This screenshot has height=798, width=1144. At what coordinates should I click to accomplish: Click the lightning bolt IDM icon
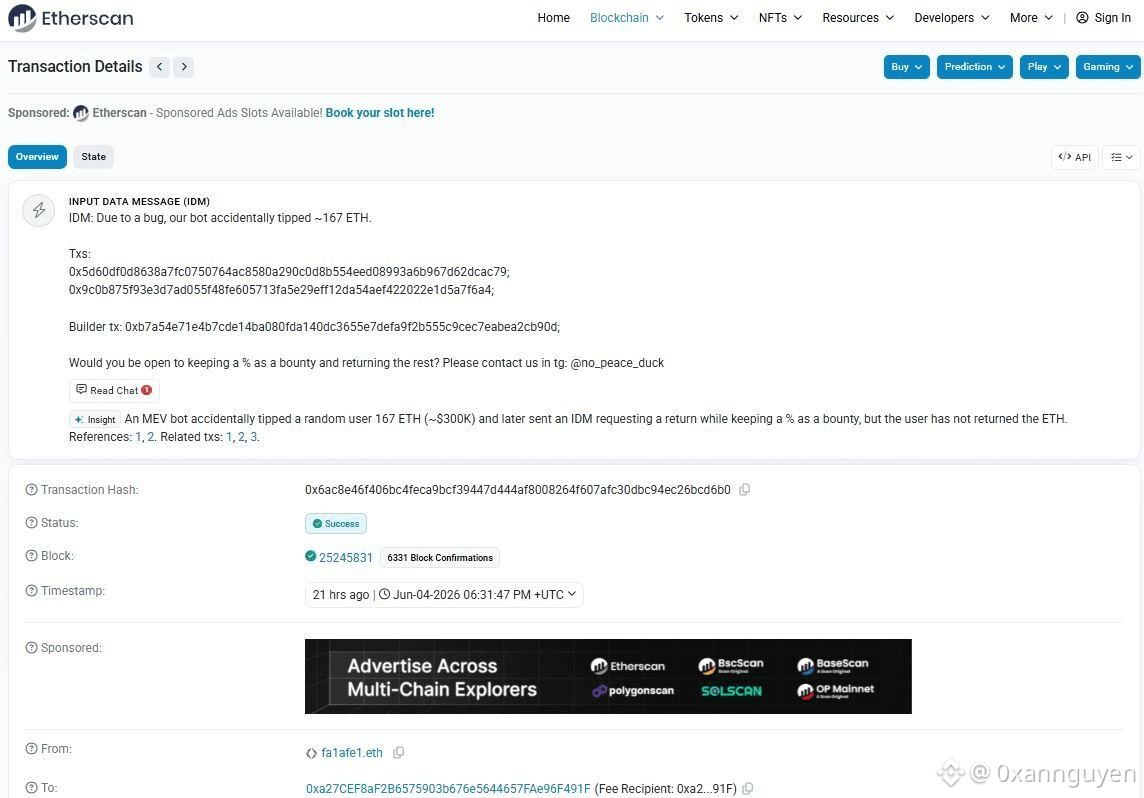click(x=39, y=211)
